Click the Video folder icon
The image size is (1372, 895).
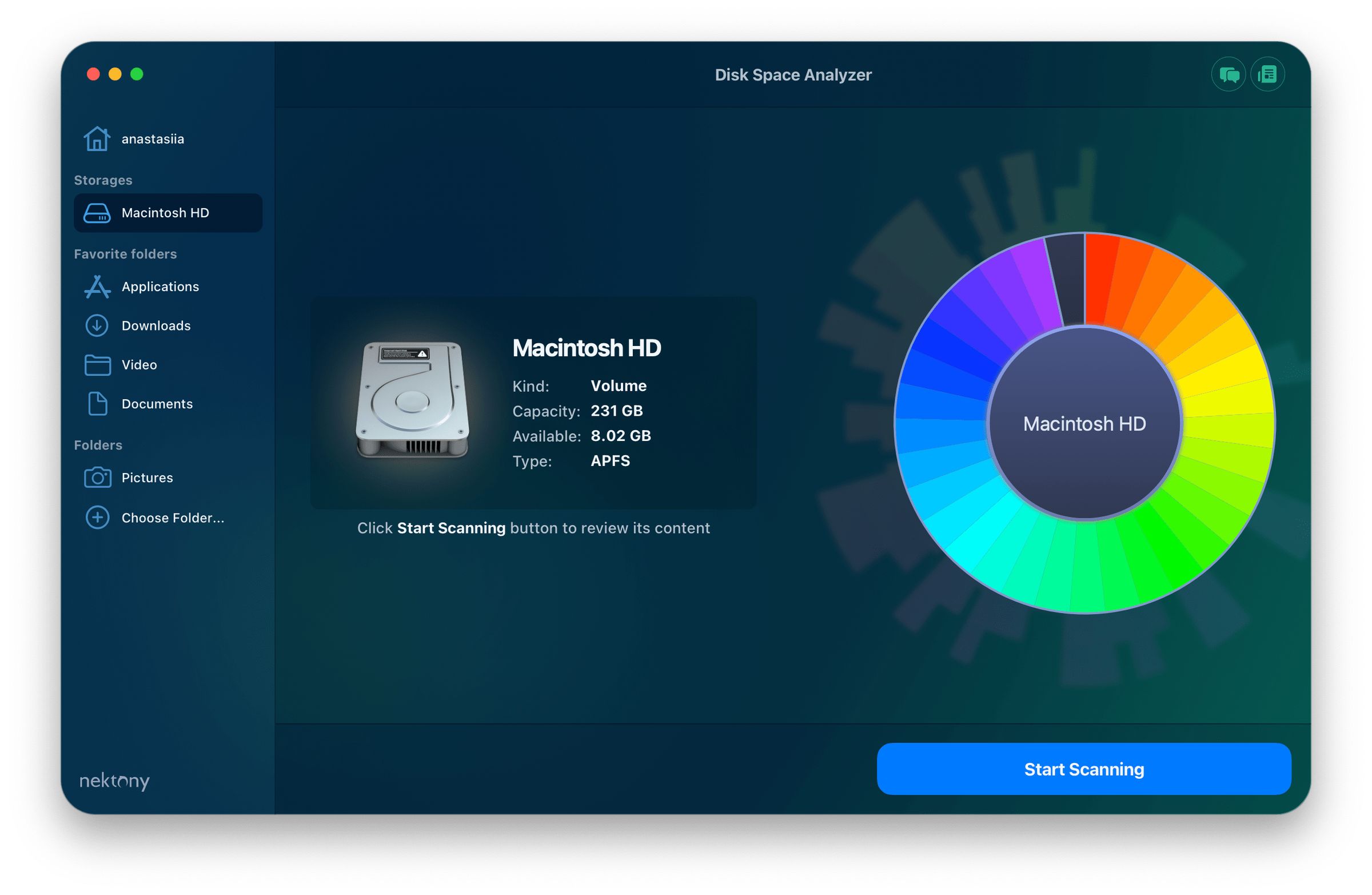97,364
